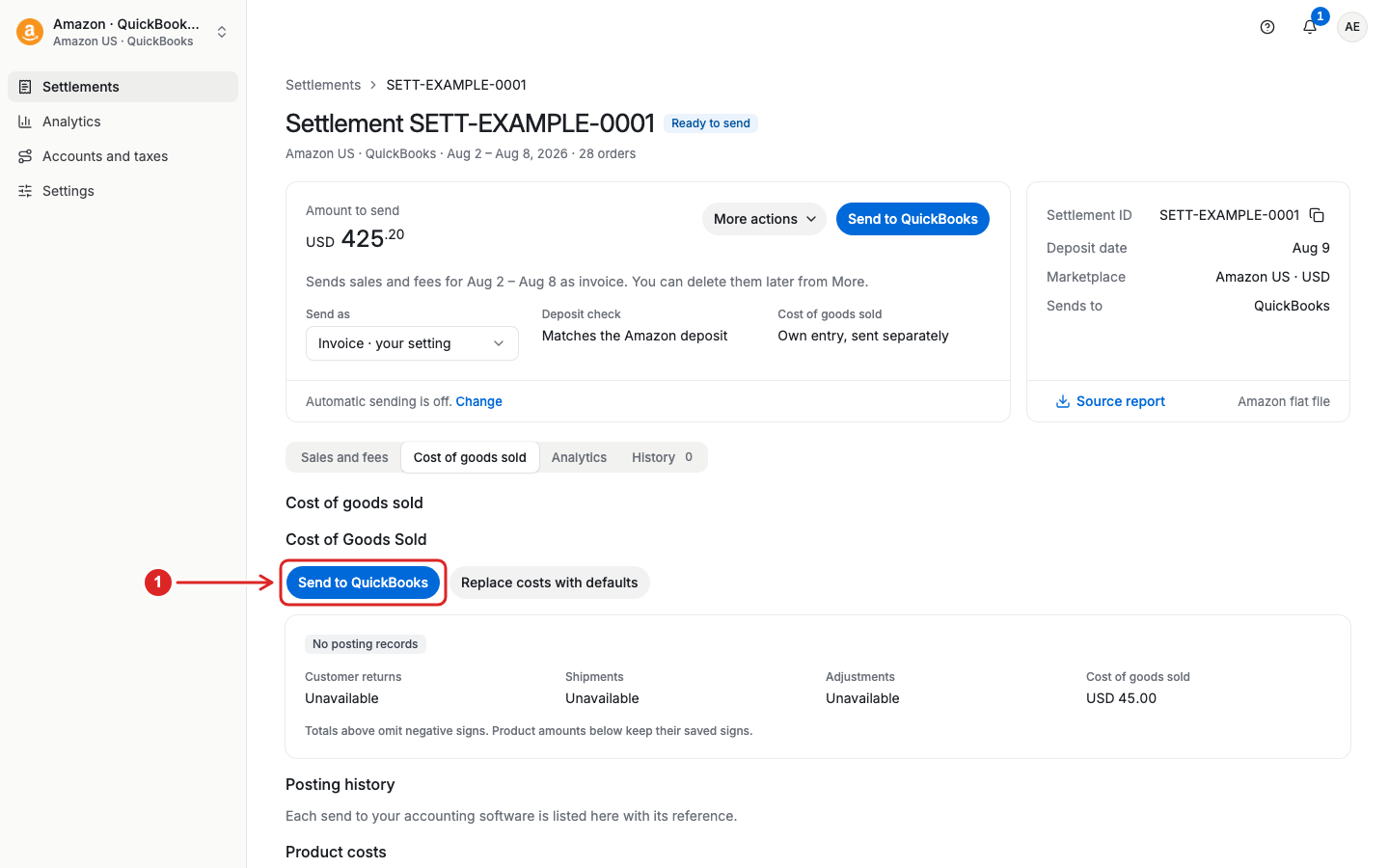
Task: Click the Ready to send status badge
Action: pyautogui.click(x=710, y=123)
